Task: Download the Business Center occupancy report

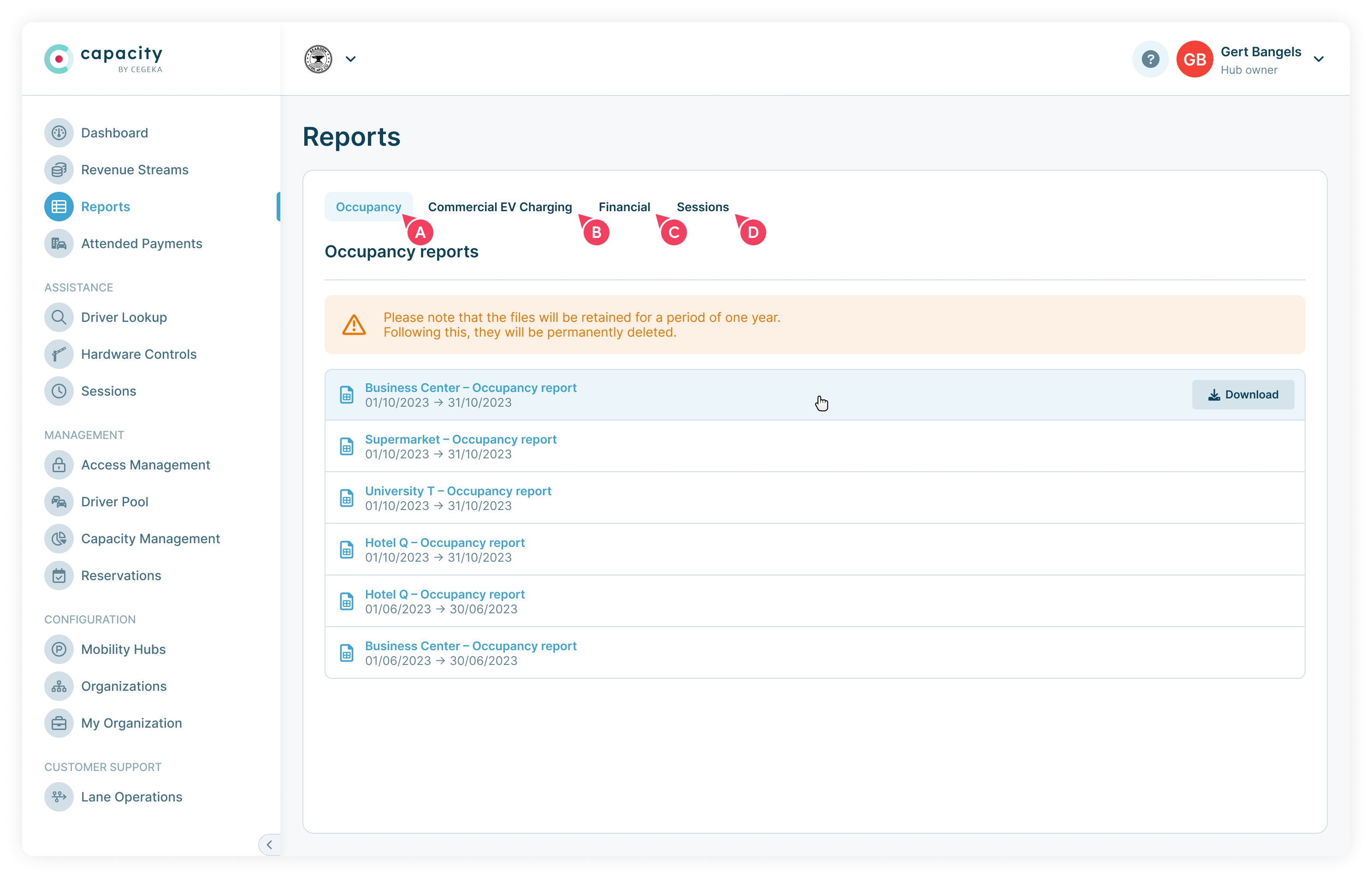Action: click(1242, 394)
